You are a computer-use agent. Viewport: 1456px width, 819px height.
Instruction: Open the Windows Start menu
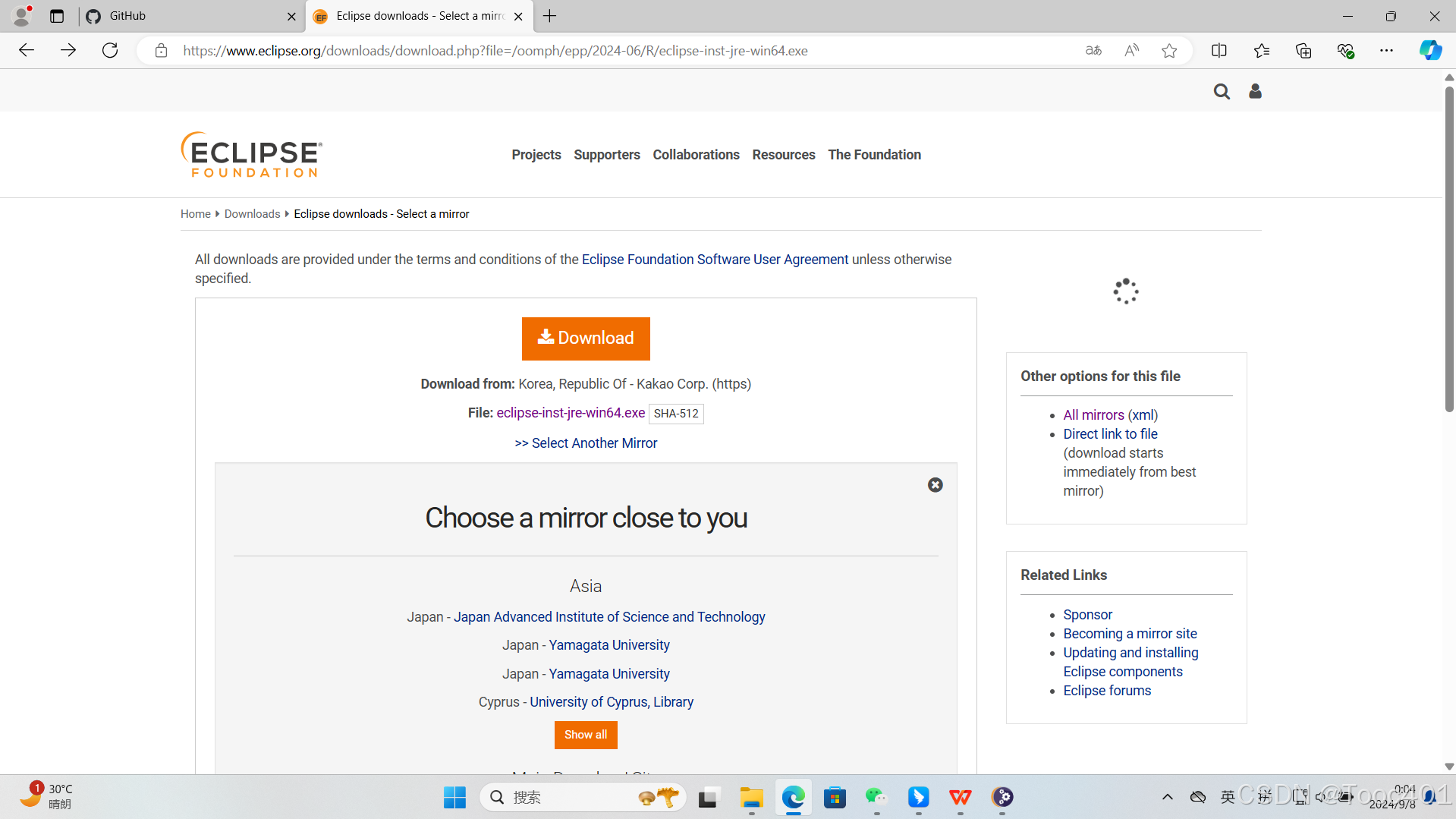(454, 797)
